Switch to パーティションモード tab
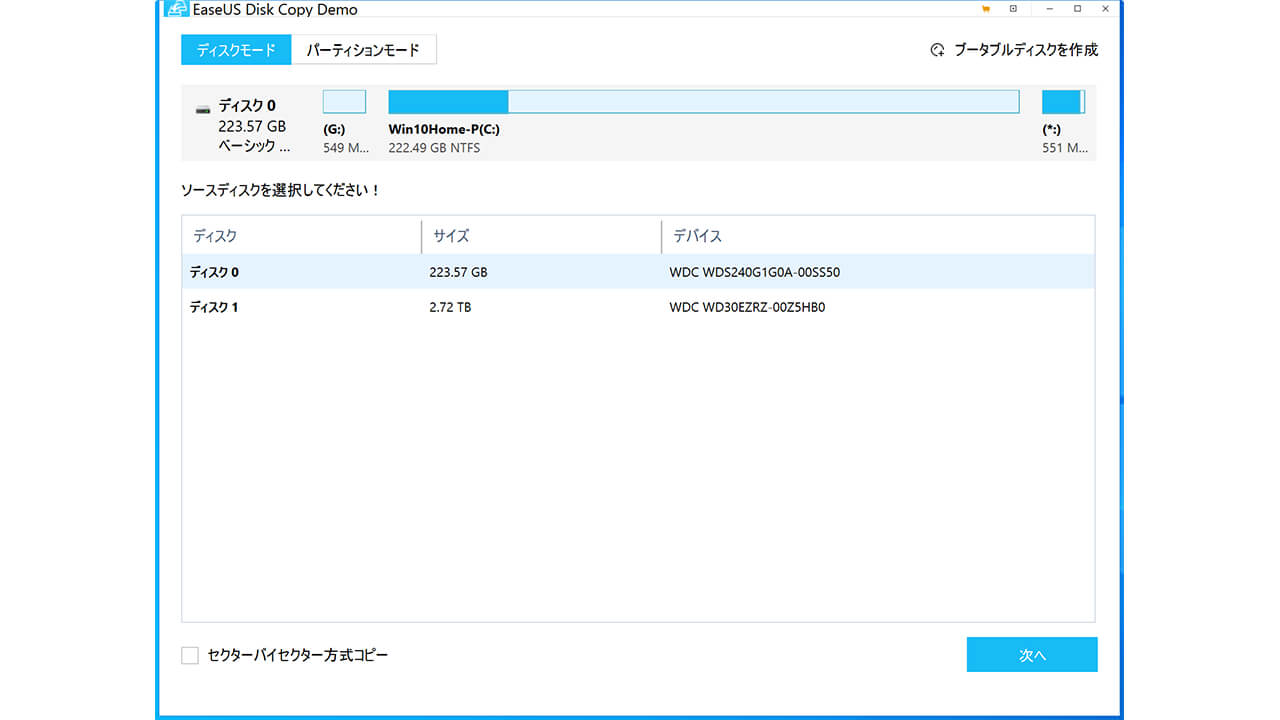 tap(363, 50)
